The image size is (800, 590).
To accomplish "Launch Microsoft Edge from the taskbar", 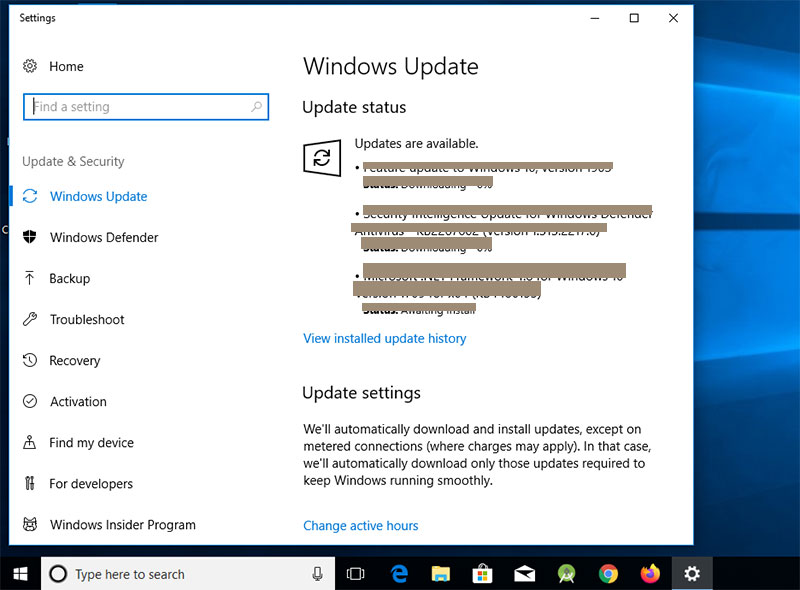I will (399, 574).
